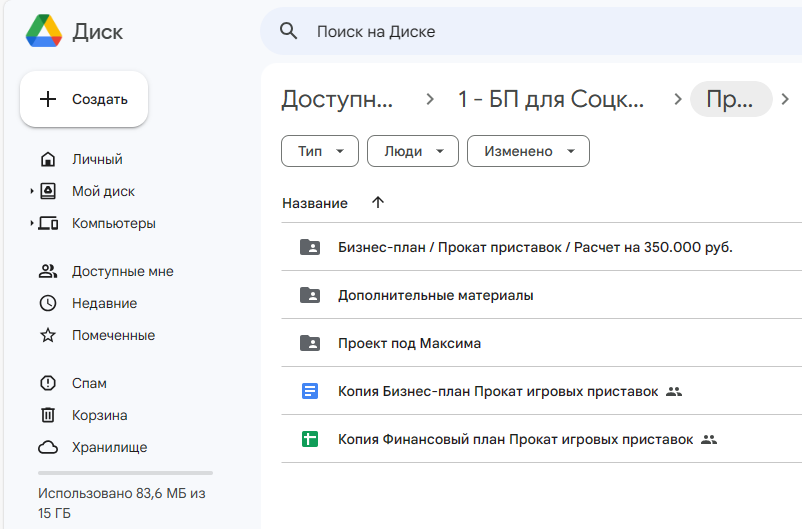Viewport: 802px width, 529px height.
Task: Click the Недавние clock icon
Action: pos(48,303)
